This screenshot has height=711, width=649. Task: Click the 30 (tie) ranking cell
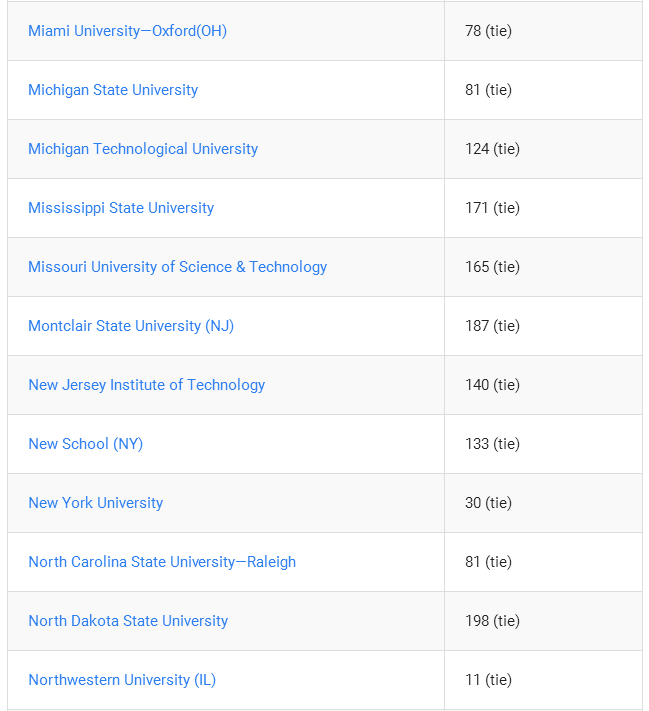[x=543, y=503]
